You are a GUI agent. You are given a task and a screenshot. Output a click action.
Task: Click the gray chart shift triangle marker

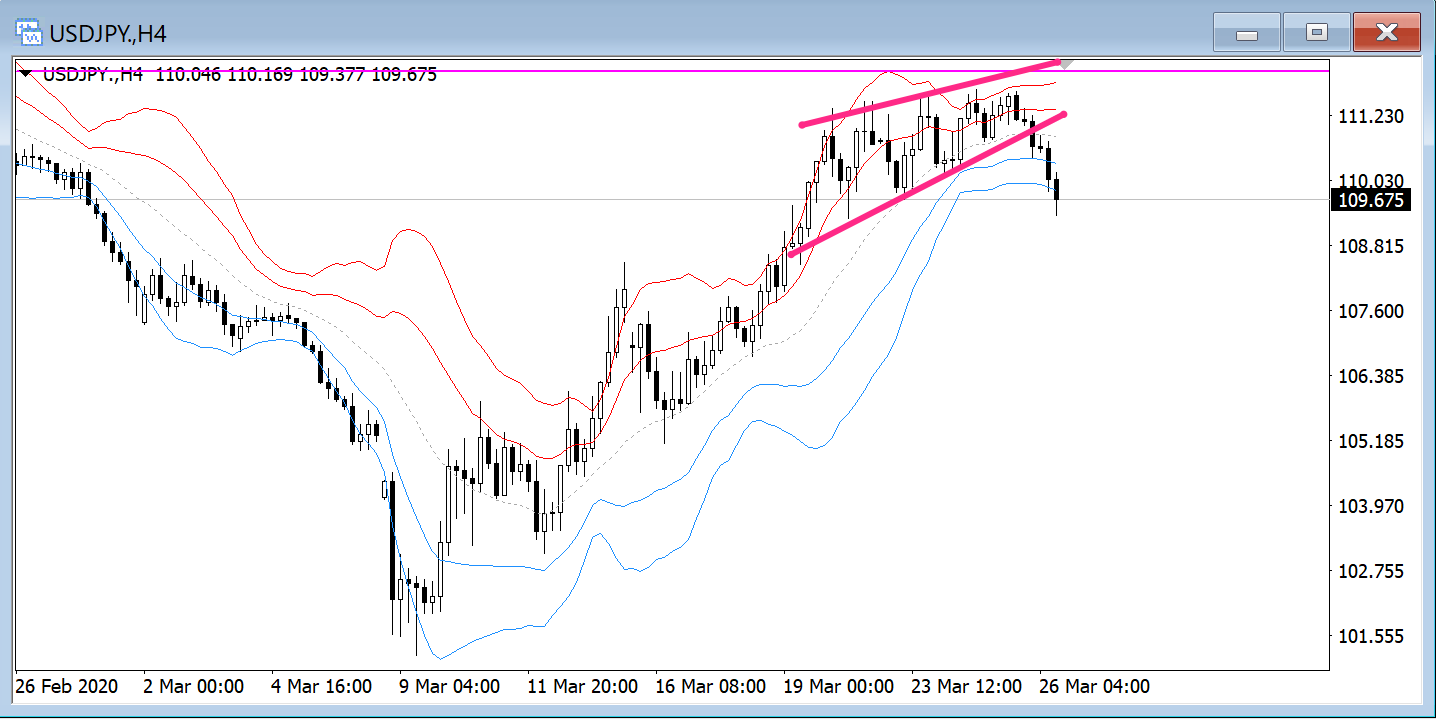tap(1067, 63)
